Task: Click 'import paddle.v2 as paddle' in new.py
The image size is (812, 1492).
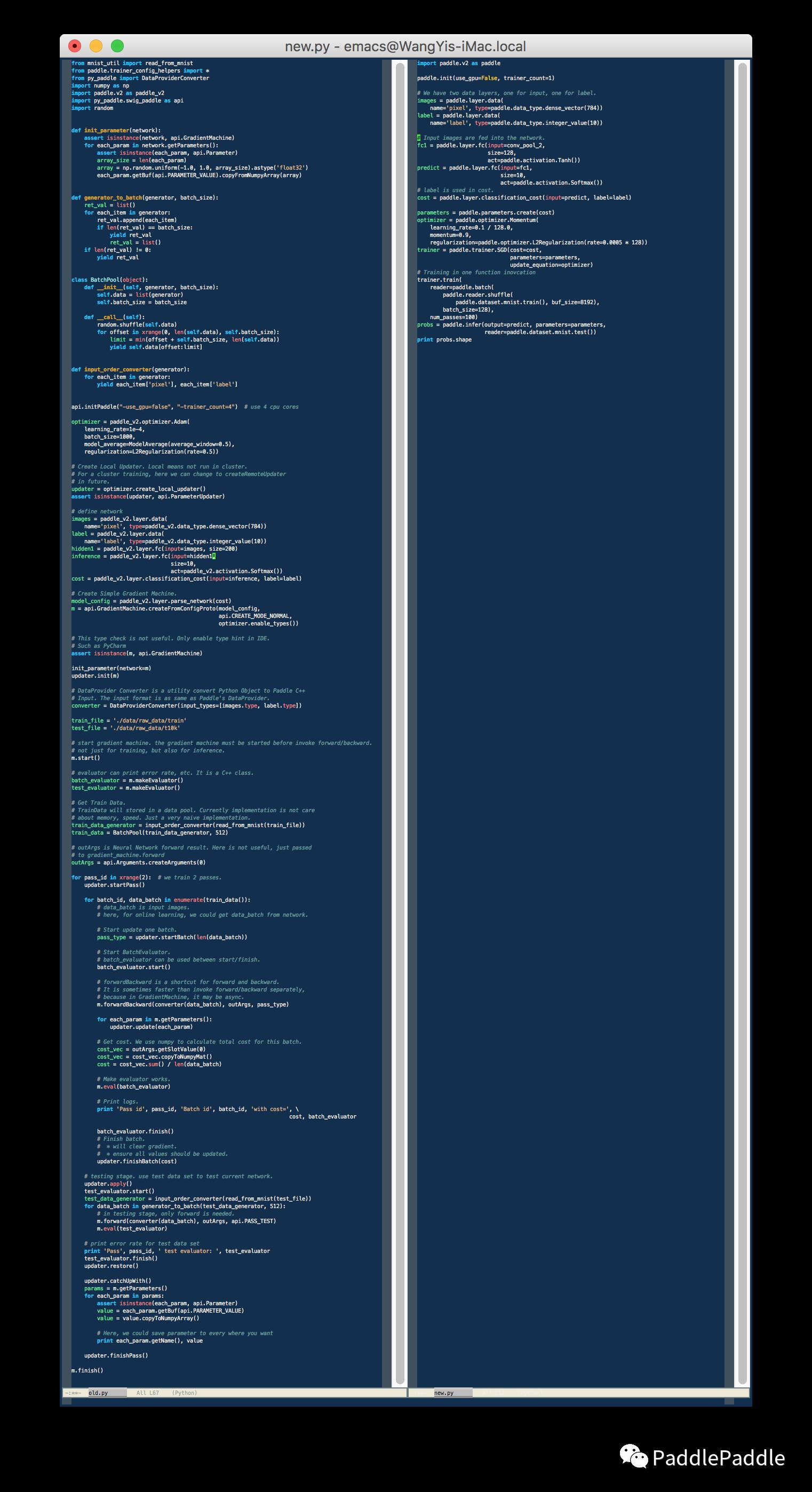Action: point(459,63)
